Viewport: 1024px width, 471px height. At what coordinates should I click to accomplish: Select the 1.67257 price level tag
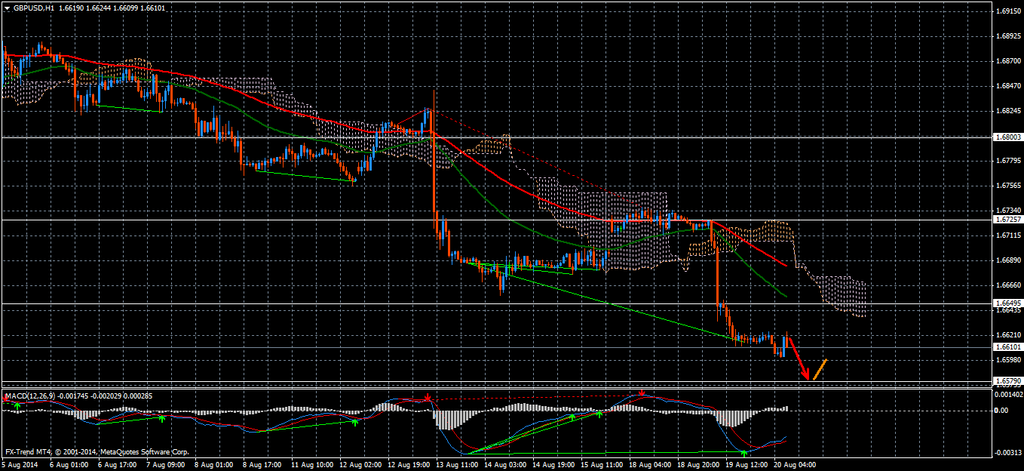pyautogui.click(x=1007, y=219)
